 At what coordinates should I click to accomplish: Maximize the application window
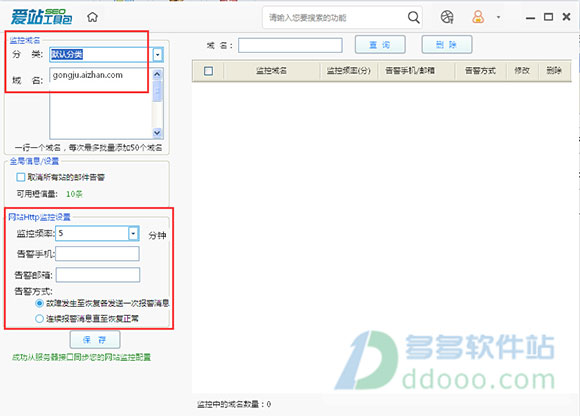point(548,17)
